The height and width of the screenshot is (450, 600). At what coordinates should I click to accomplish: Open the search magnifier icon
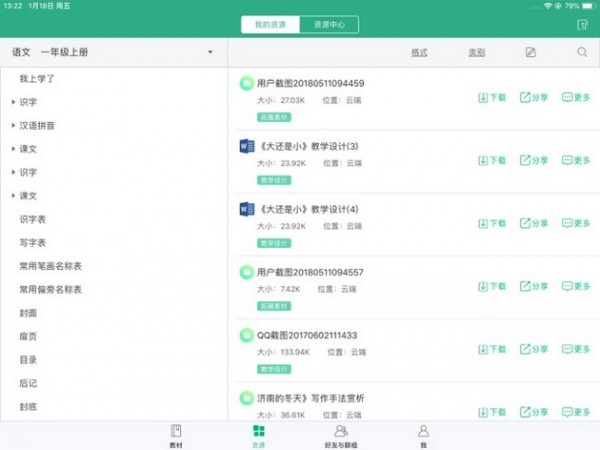pos(582,52)
